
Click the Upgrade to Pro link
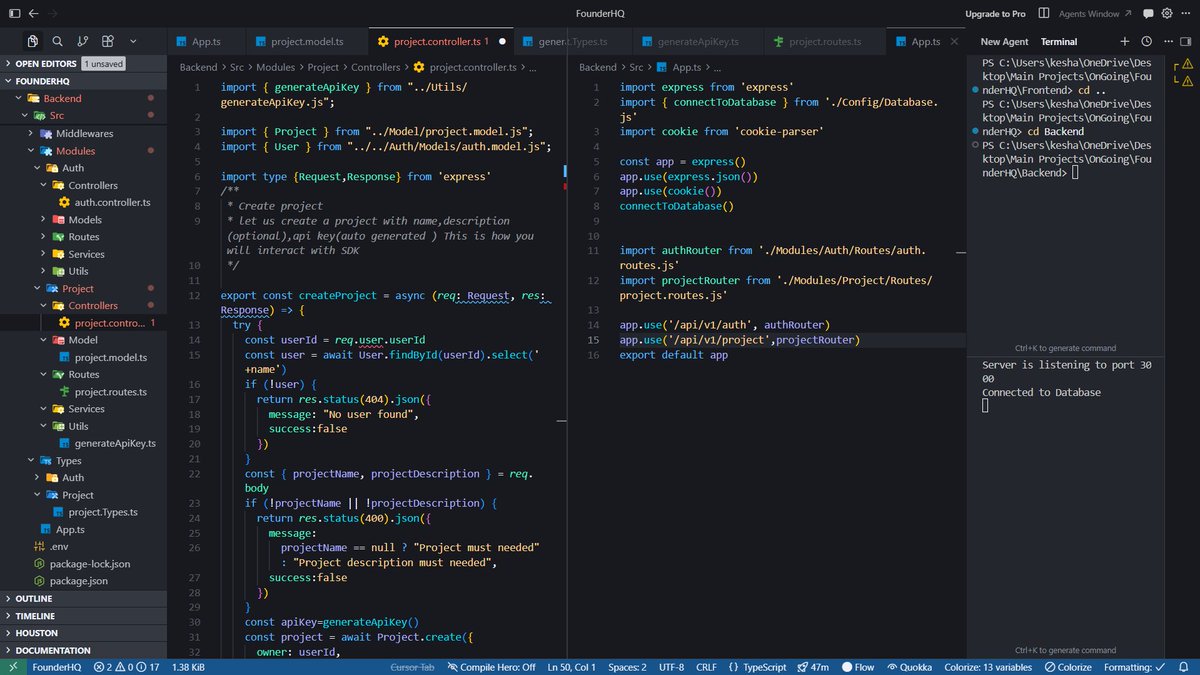[x=995, y=14]
